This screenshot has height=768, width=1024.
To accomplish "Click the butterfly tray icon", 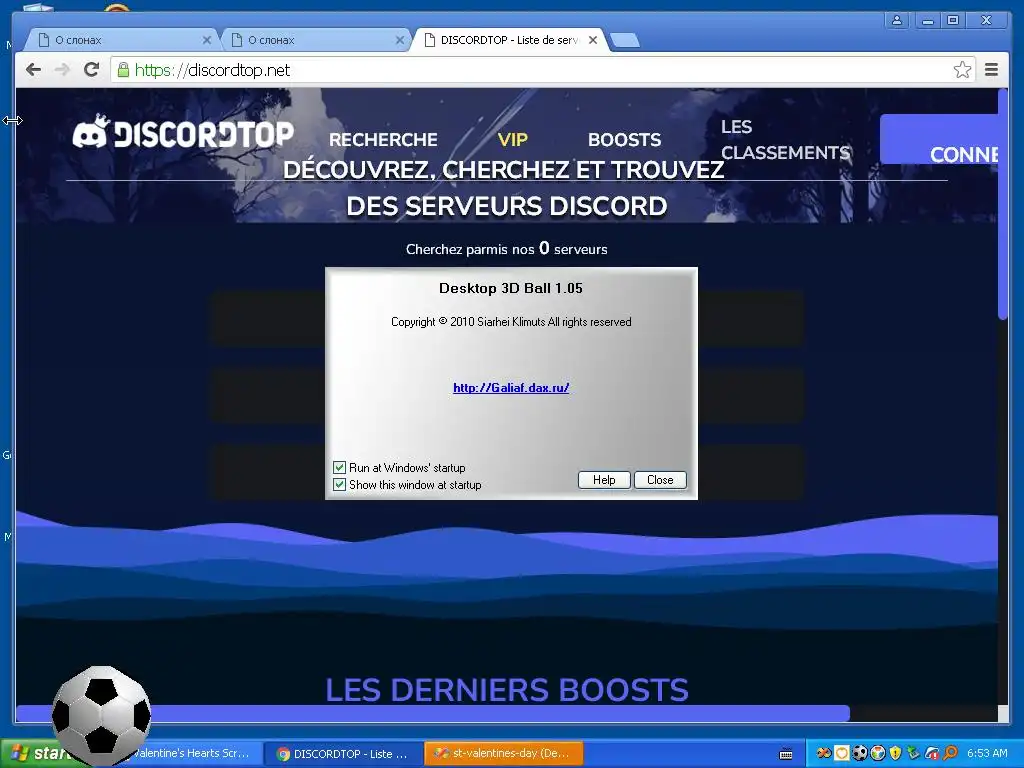I will (824, 754).
